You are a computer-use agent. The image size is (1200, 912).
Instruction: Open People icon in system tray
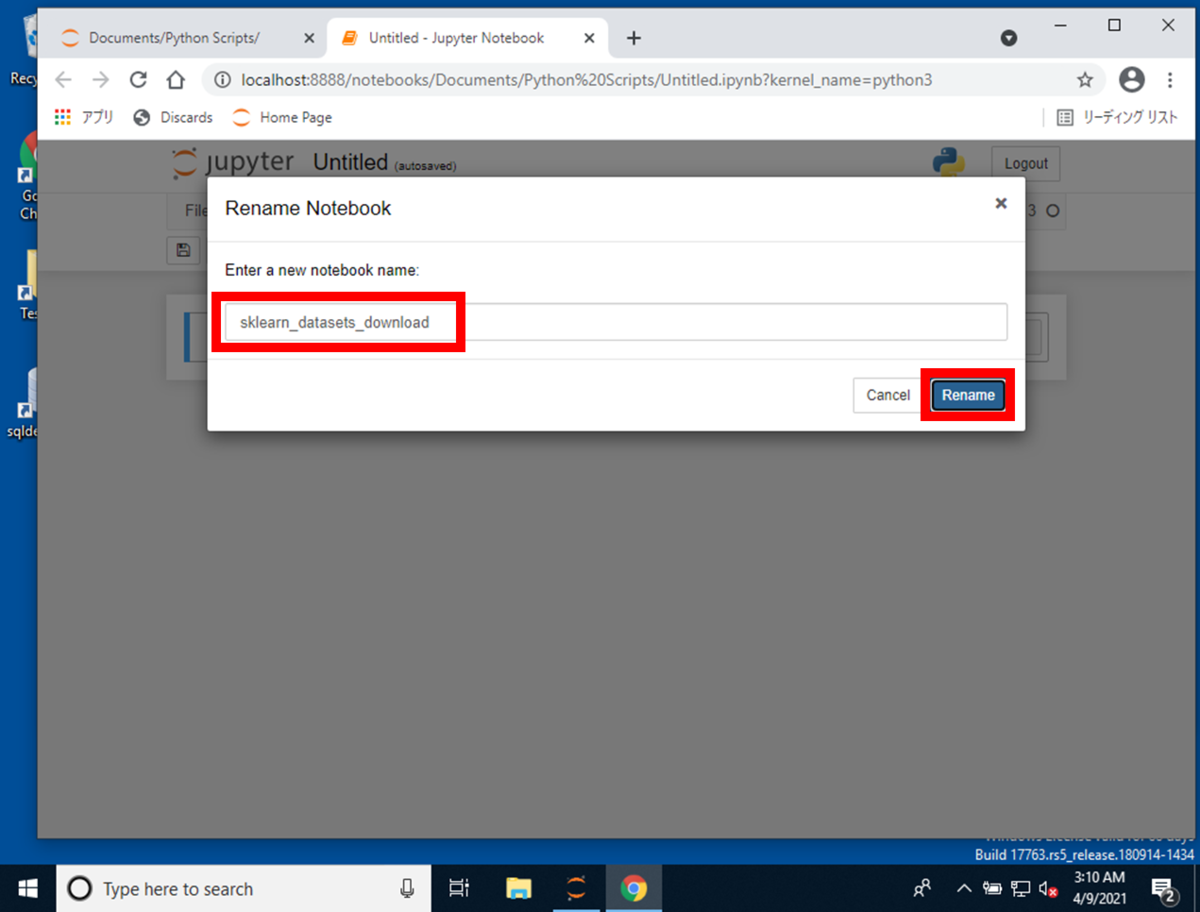(922, 888)
